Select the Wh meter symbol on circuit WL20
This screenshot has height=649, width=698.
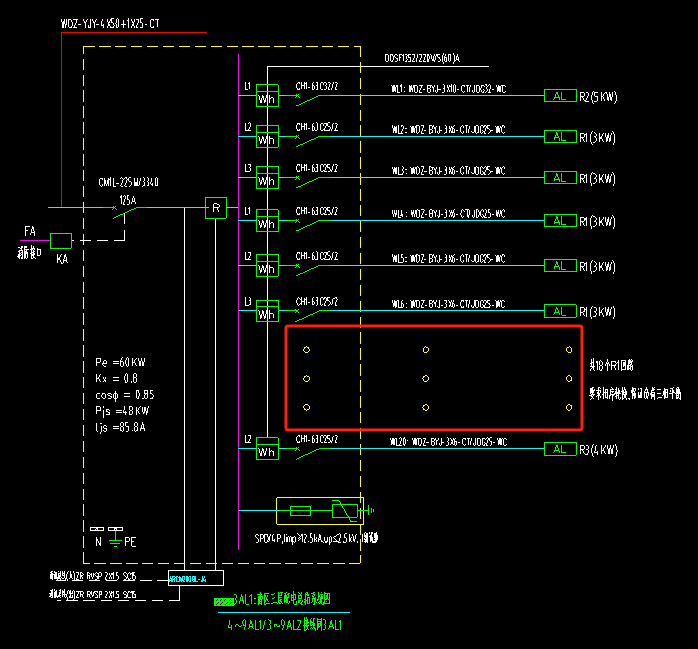tap(268, 448)
